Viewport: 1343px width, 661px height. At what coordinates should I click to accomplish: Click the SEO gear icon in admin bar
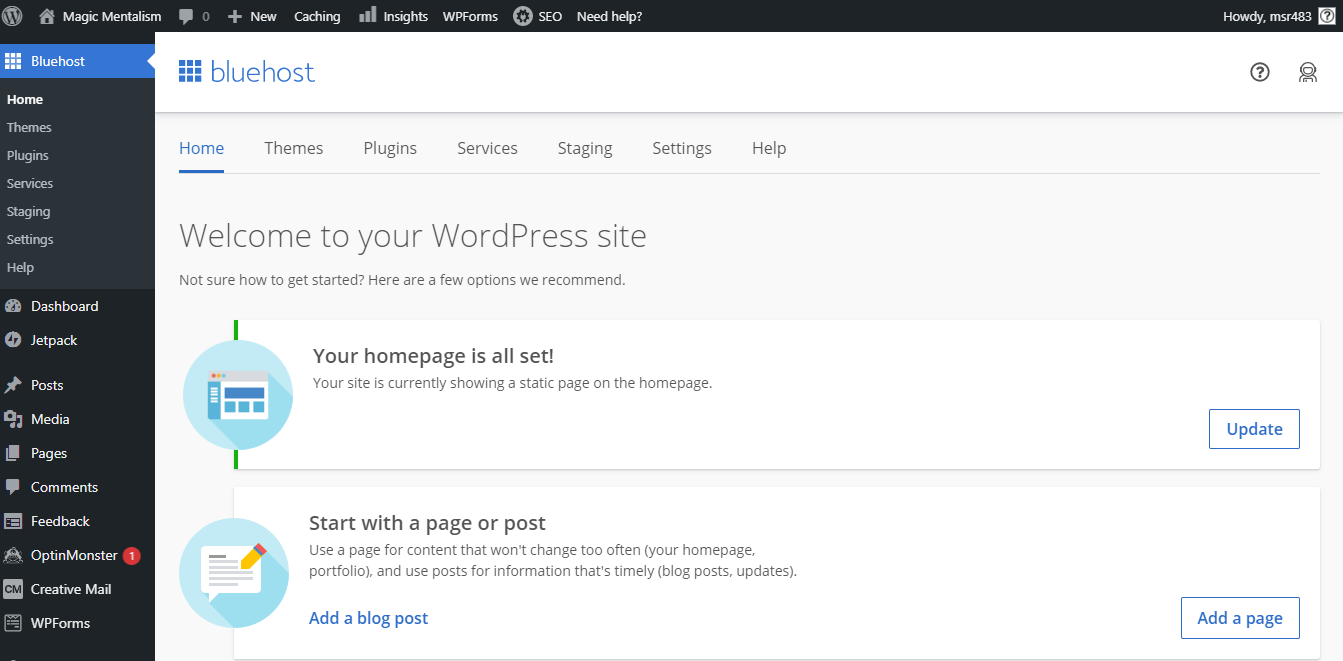(523, 16)
